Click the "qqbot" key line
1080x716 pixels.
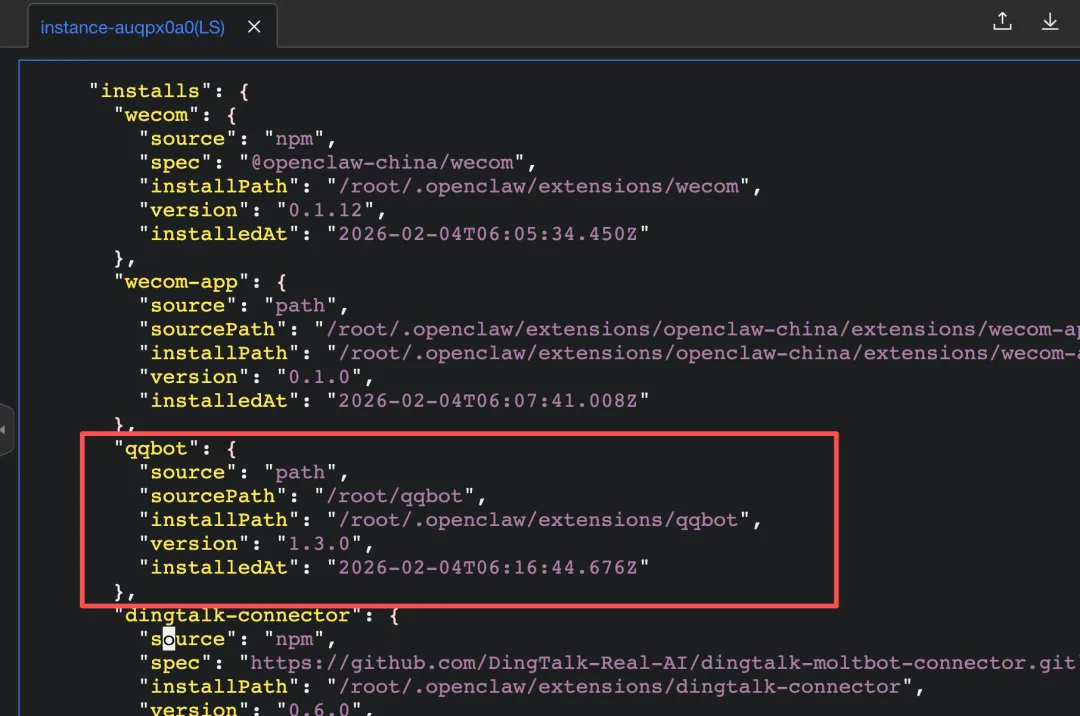coord(175,449)
